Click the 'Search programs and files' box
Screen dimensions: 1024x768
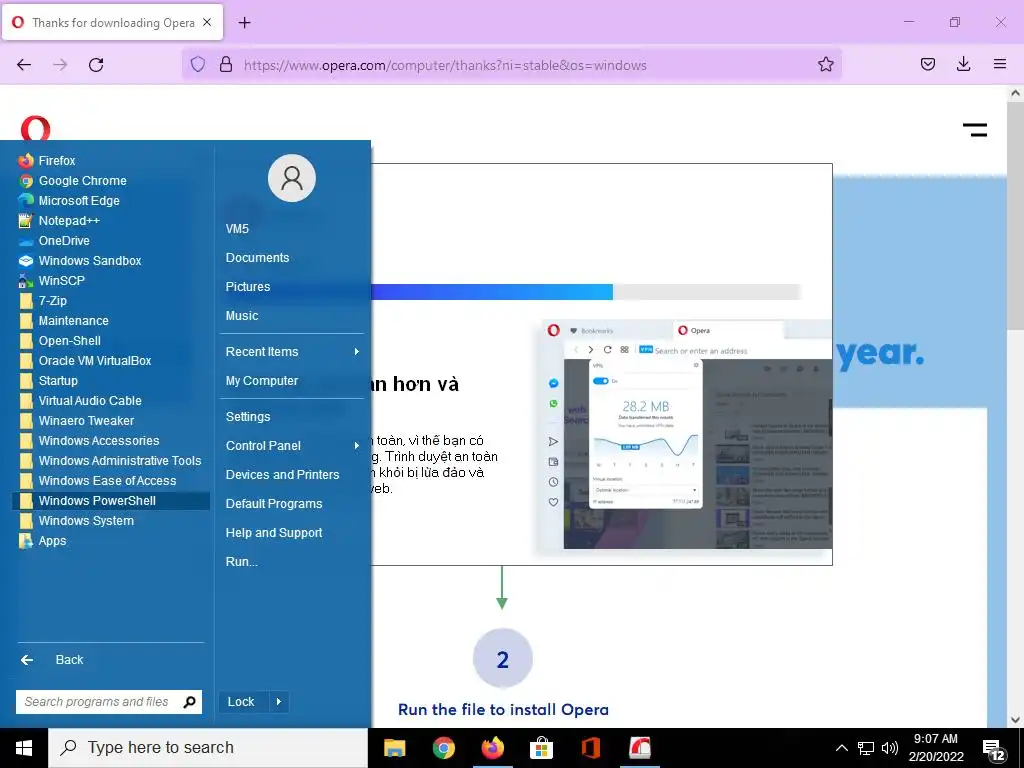[x=108, y=702]
